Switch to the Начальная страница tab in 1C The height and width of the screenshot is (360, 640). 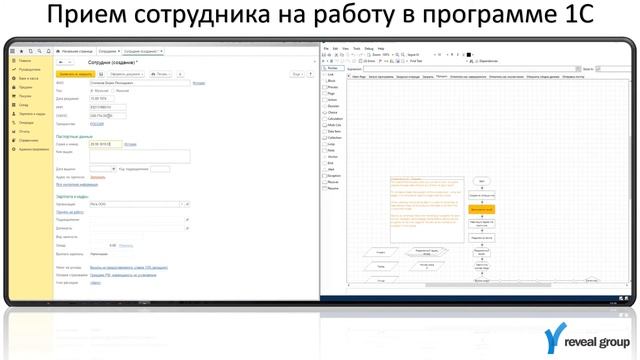click(74, 51)
